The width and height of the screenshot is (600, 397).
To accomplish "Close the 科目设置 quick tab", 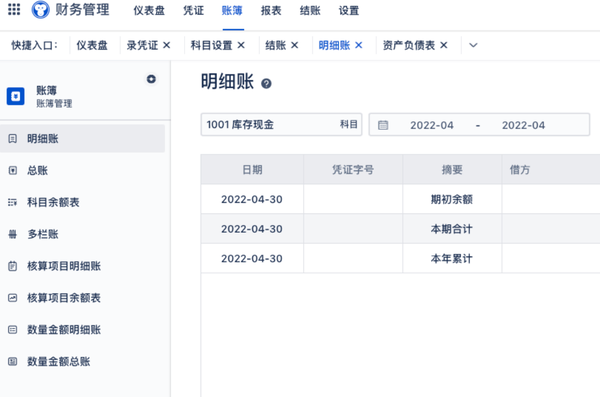I will (241, 45).
